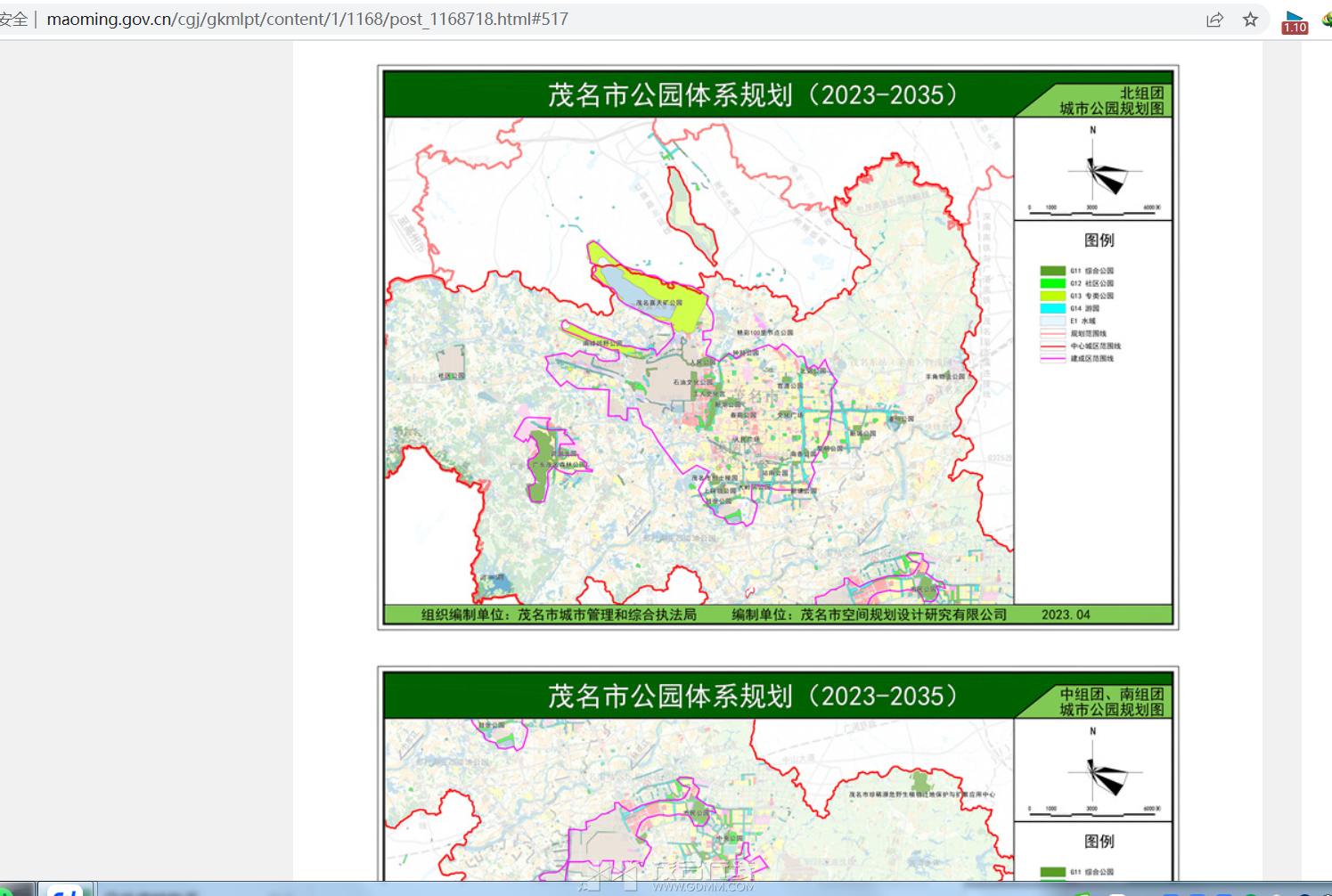Click the 中心城区范围线 legend line sample
1332x896 pixels.
tap(1053, 346)
